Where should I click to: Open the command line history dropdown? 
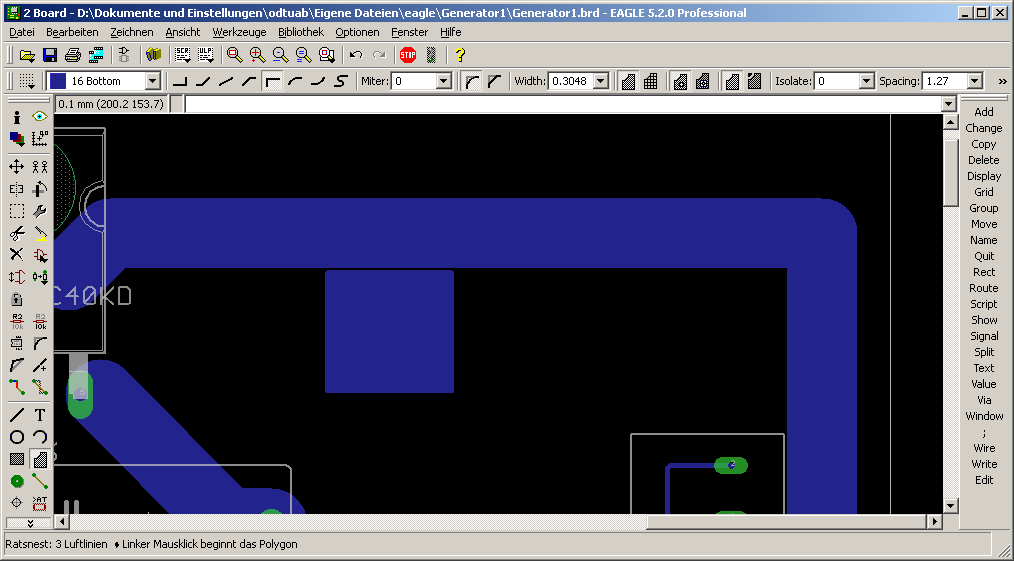(x=949, y=103)
